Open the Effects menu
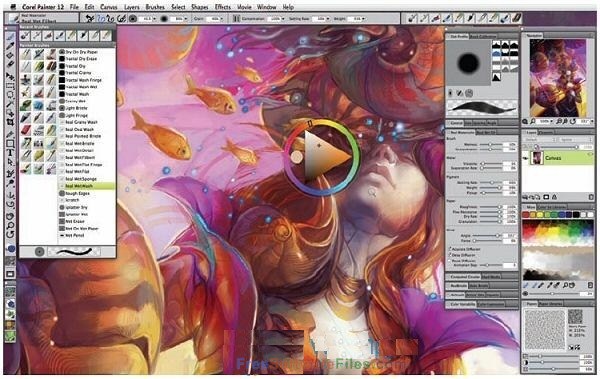Image resolution: width=600 pixels, height=379 pixels. point(223,7)
